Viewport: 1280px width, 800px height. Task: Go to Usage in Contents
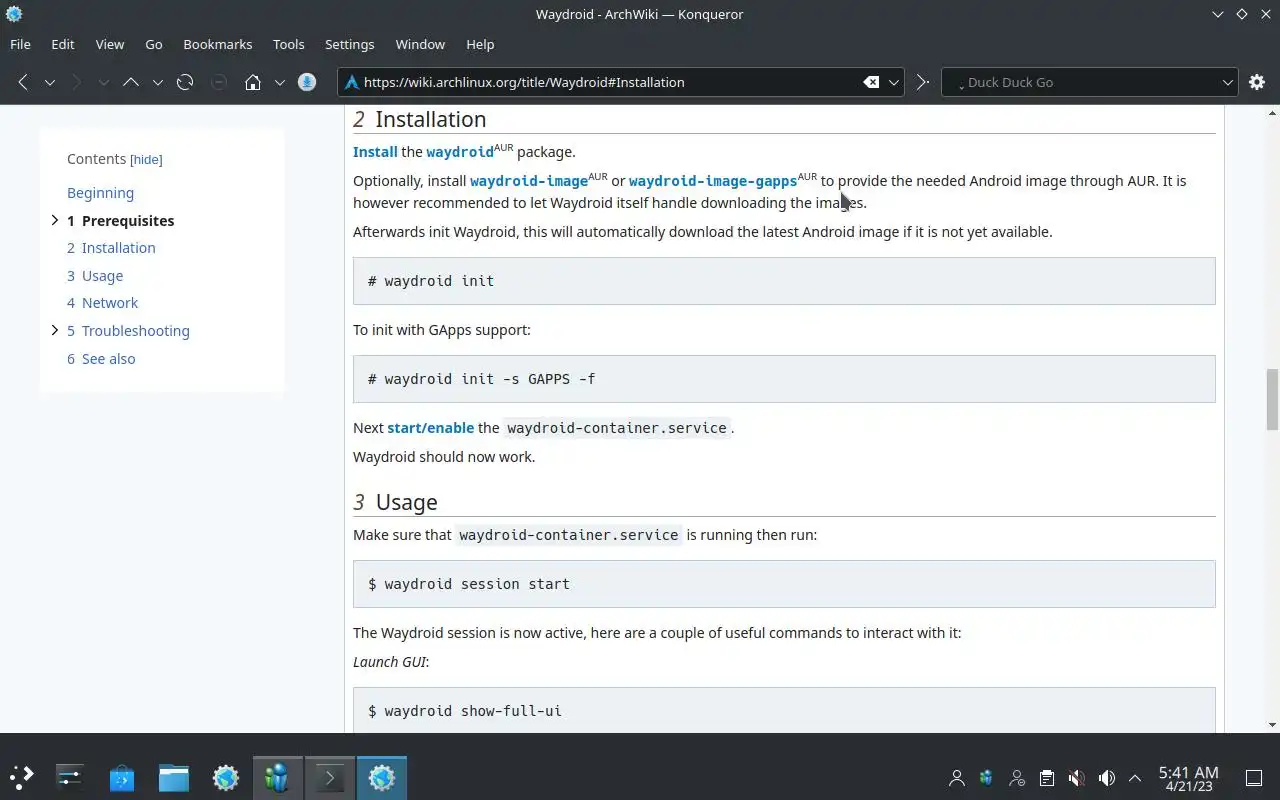[x=95, y=276]
